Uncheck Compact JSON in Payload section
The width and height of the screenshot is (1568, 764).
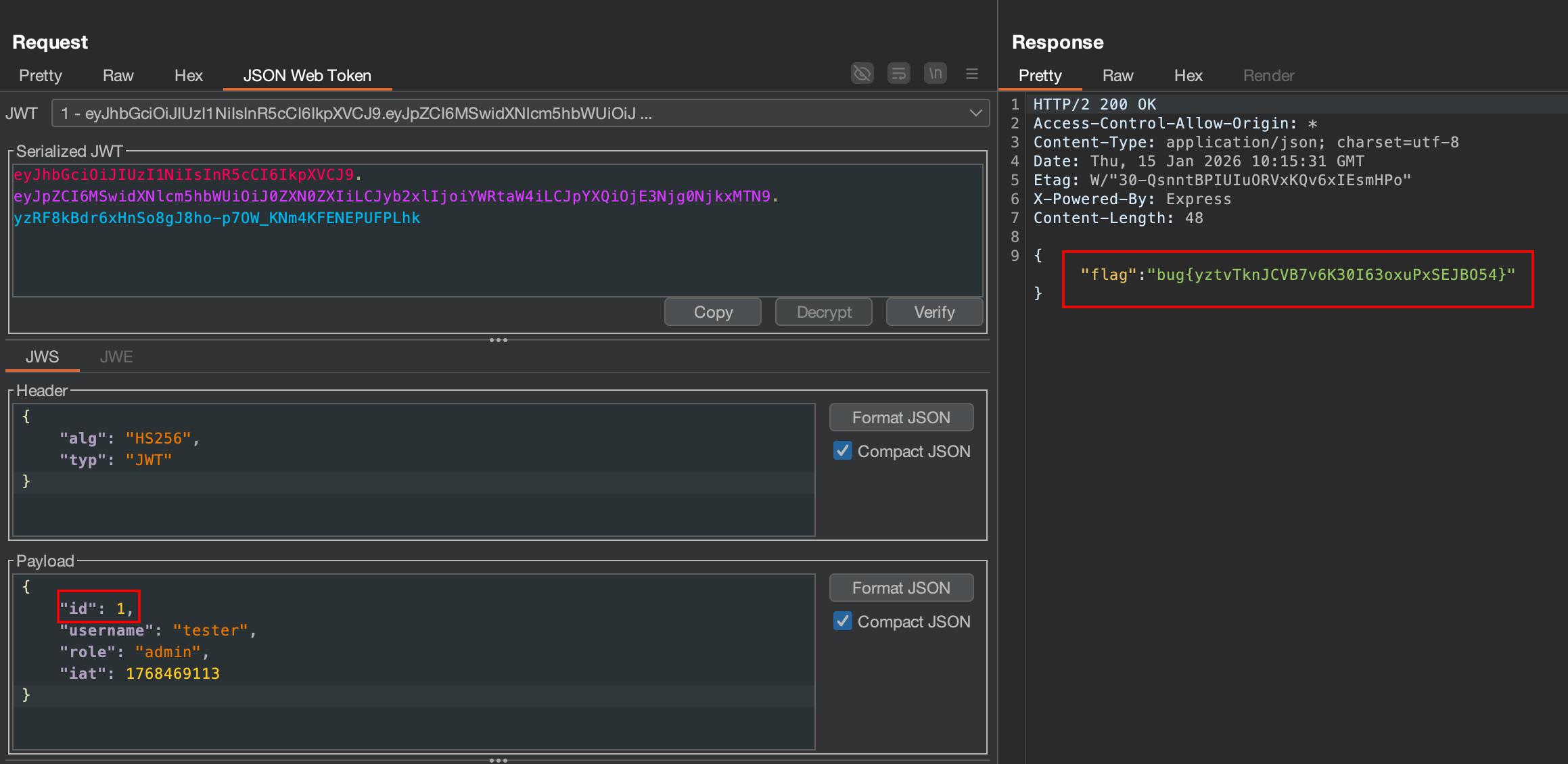[843, 621]
